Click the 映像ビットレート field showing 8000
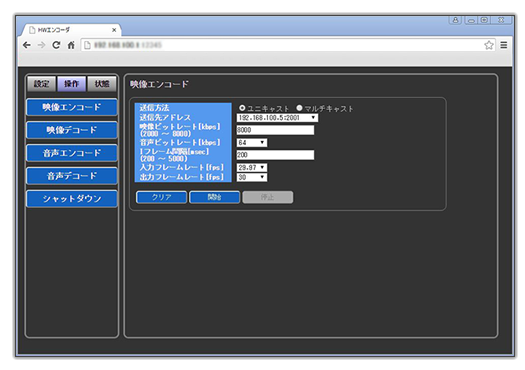 275,130
